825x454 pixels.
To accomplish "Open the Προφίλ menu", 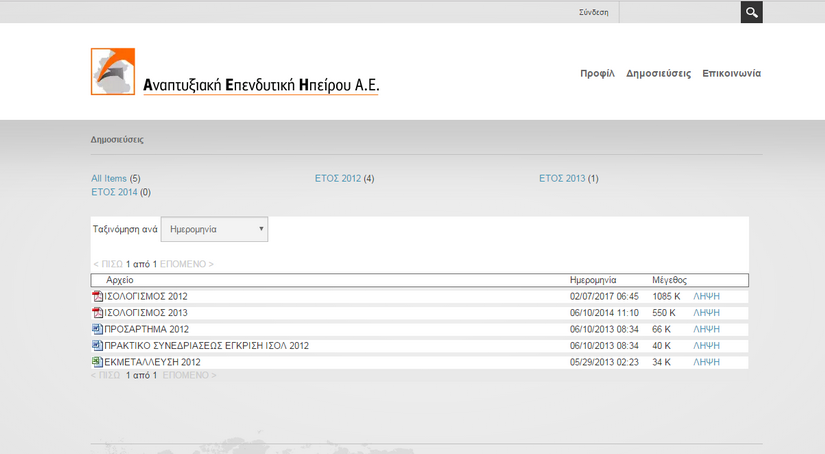I will pos(597,74).
